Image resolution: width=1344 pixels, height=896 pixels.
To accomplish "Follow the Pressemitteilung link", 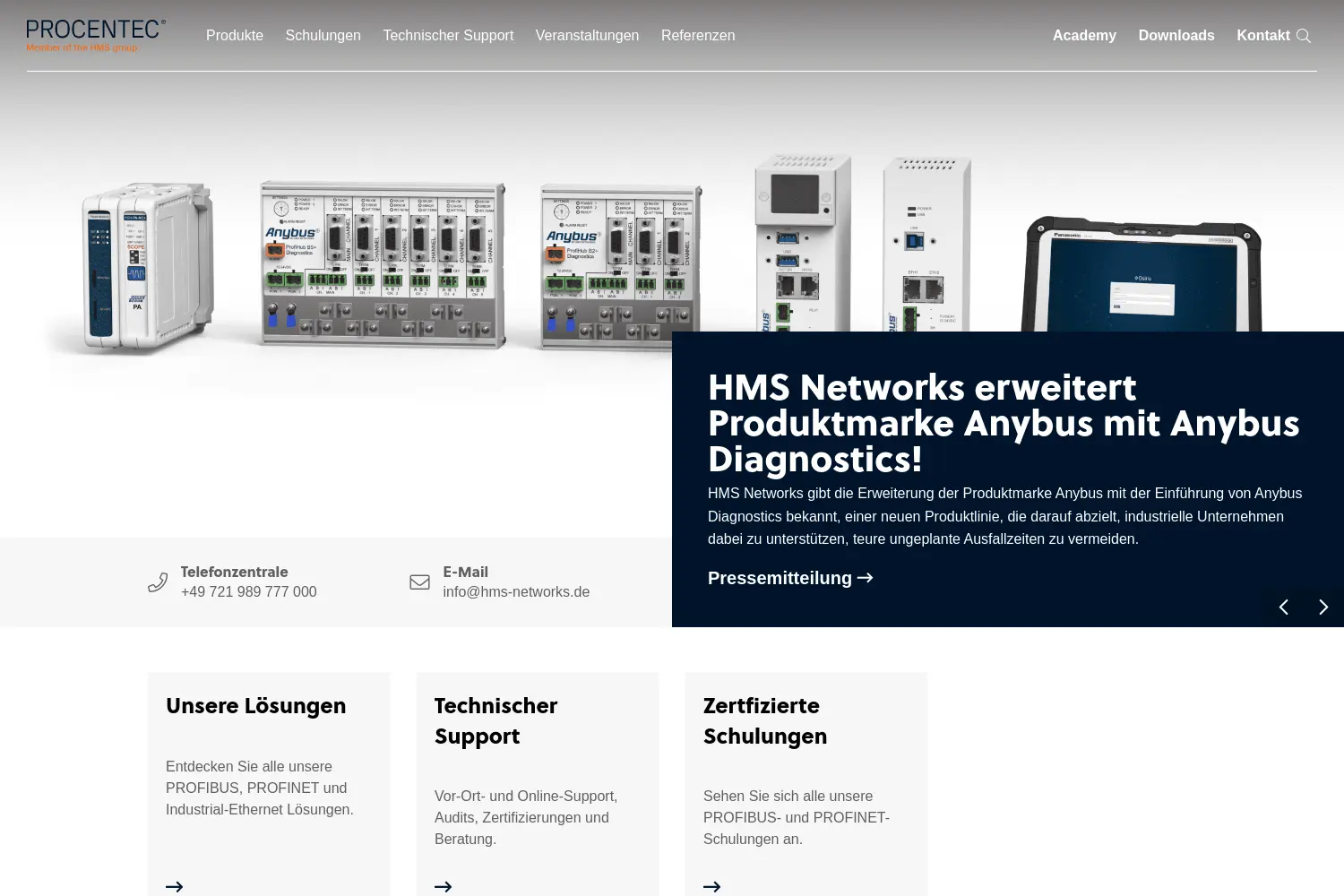I will [x=790, y=578].
